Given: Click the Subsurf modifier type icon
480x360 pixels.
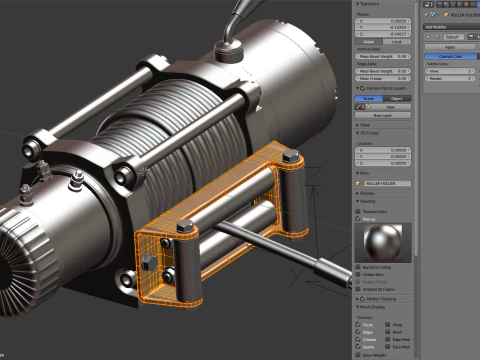Looking at the screenshot, I should pyautogui.click(x=437, y=37).
